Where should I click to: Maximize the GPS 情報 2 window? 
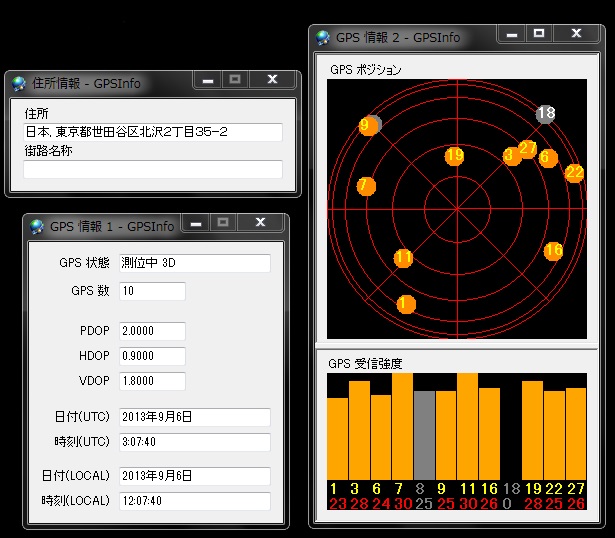point(539,33)
